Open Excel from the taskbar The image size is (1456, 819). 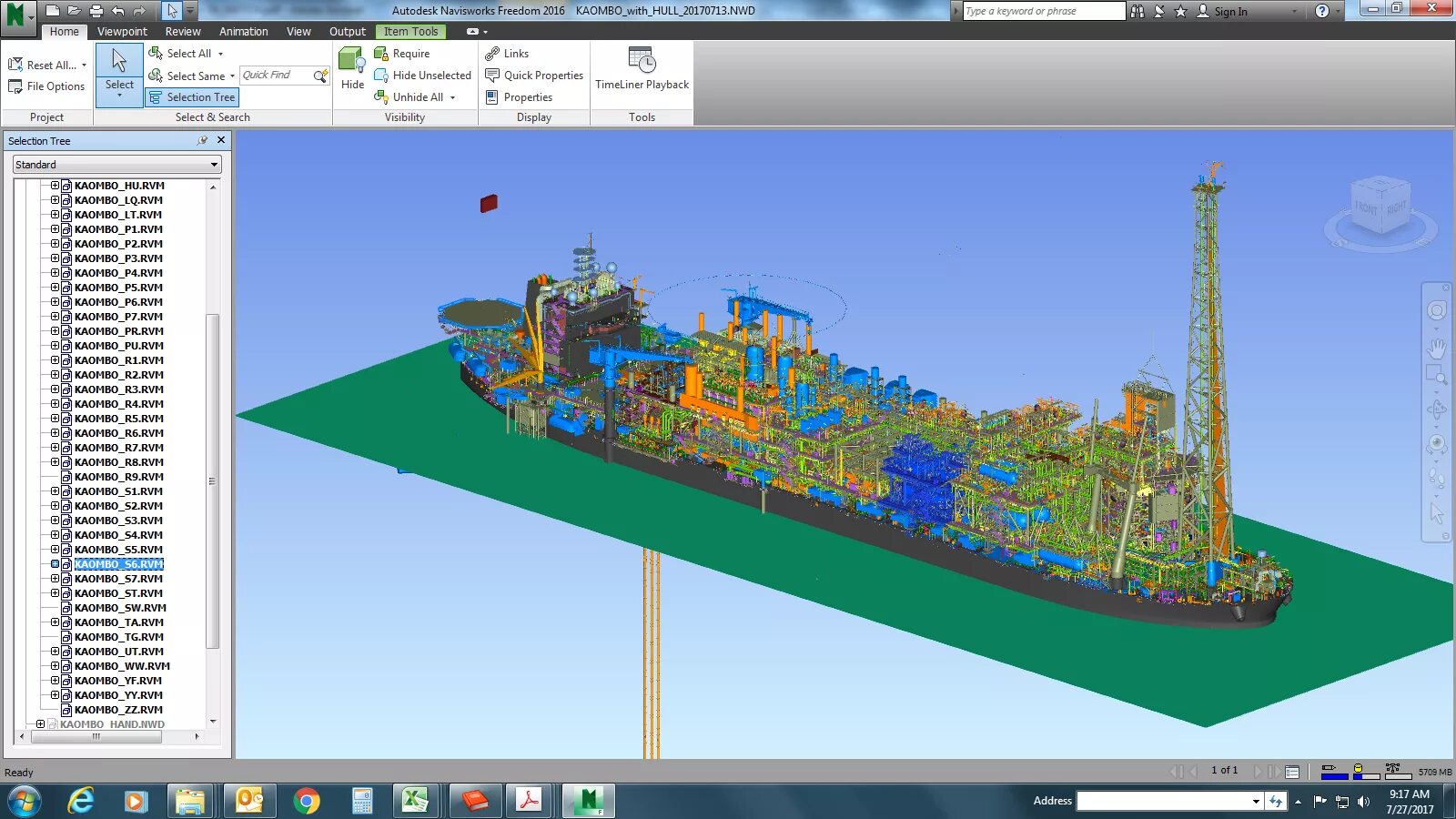coord(415,801)
